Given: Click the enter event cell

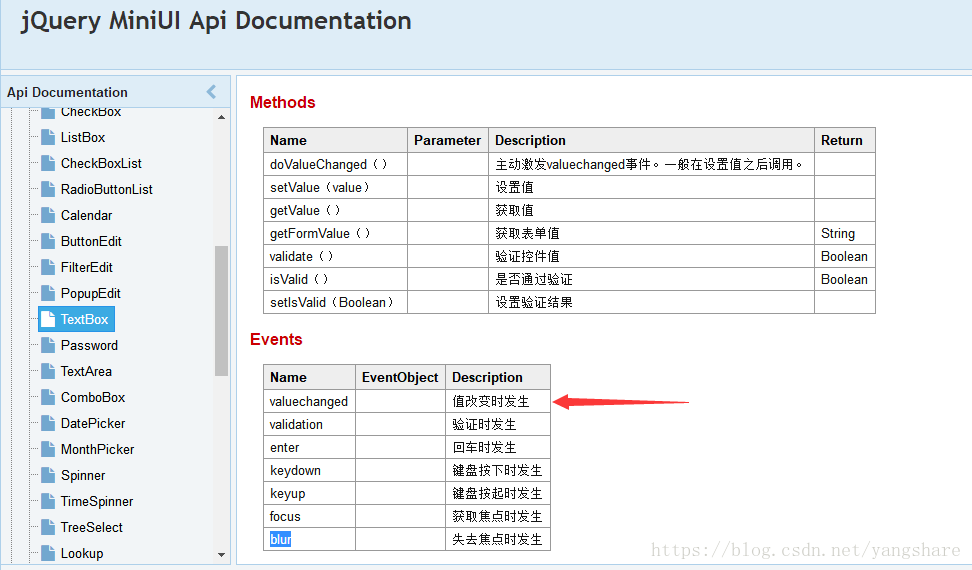Looking at the screenshot, I should 309,447.
